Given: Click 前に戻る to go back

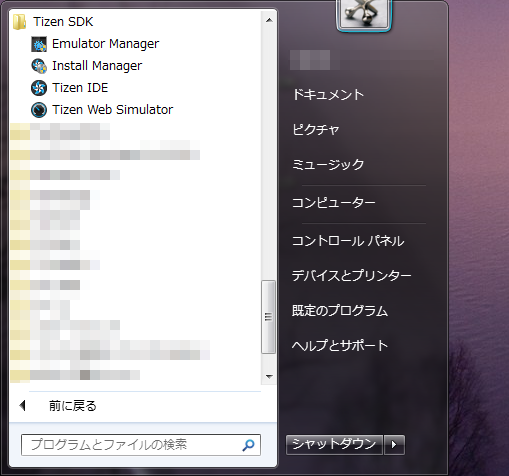Looking at the screenshot, I should 73,406.
